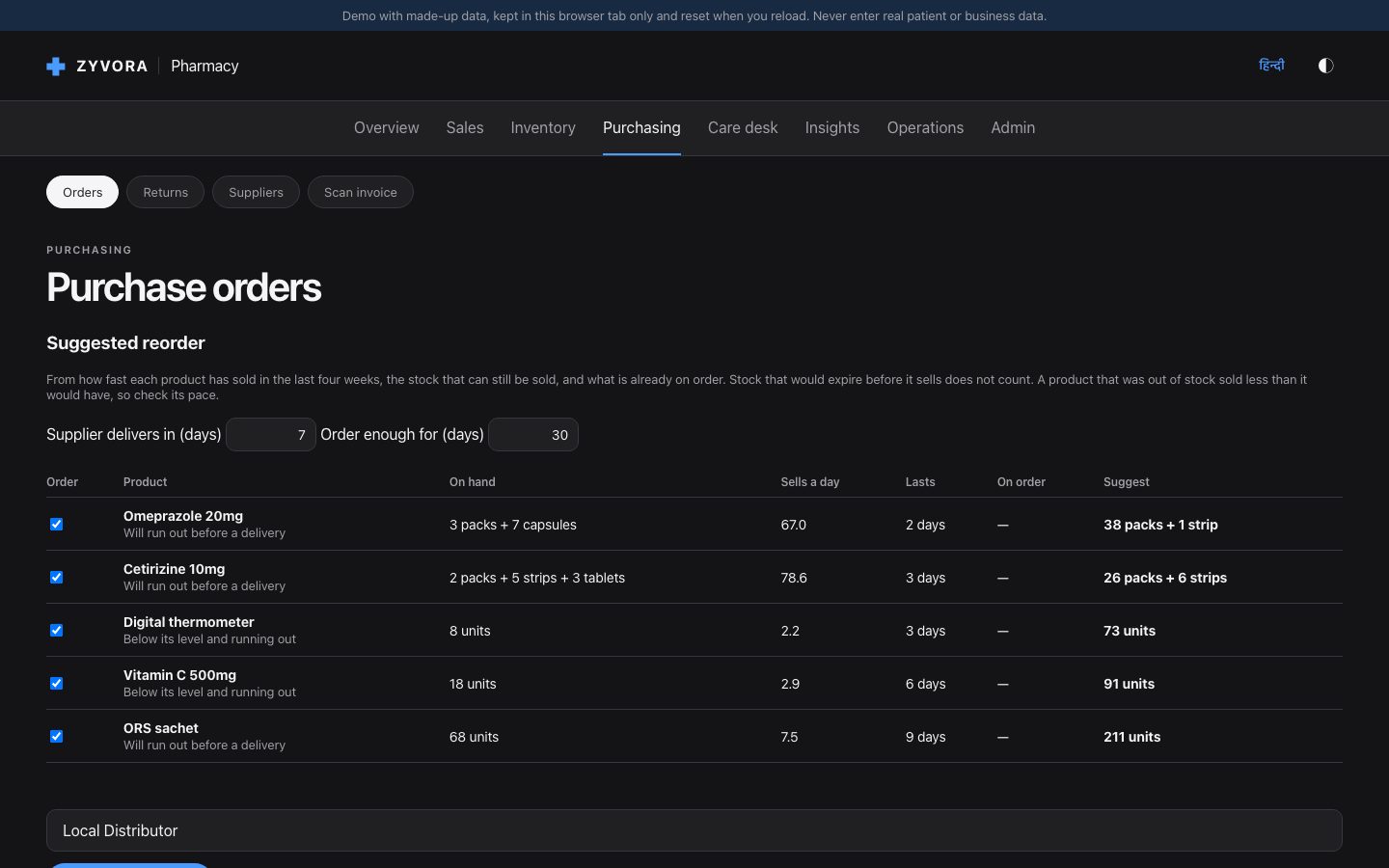Toggle the ORS sachet order checkbox
1389x868 pixels.
(x=56, y=737)
